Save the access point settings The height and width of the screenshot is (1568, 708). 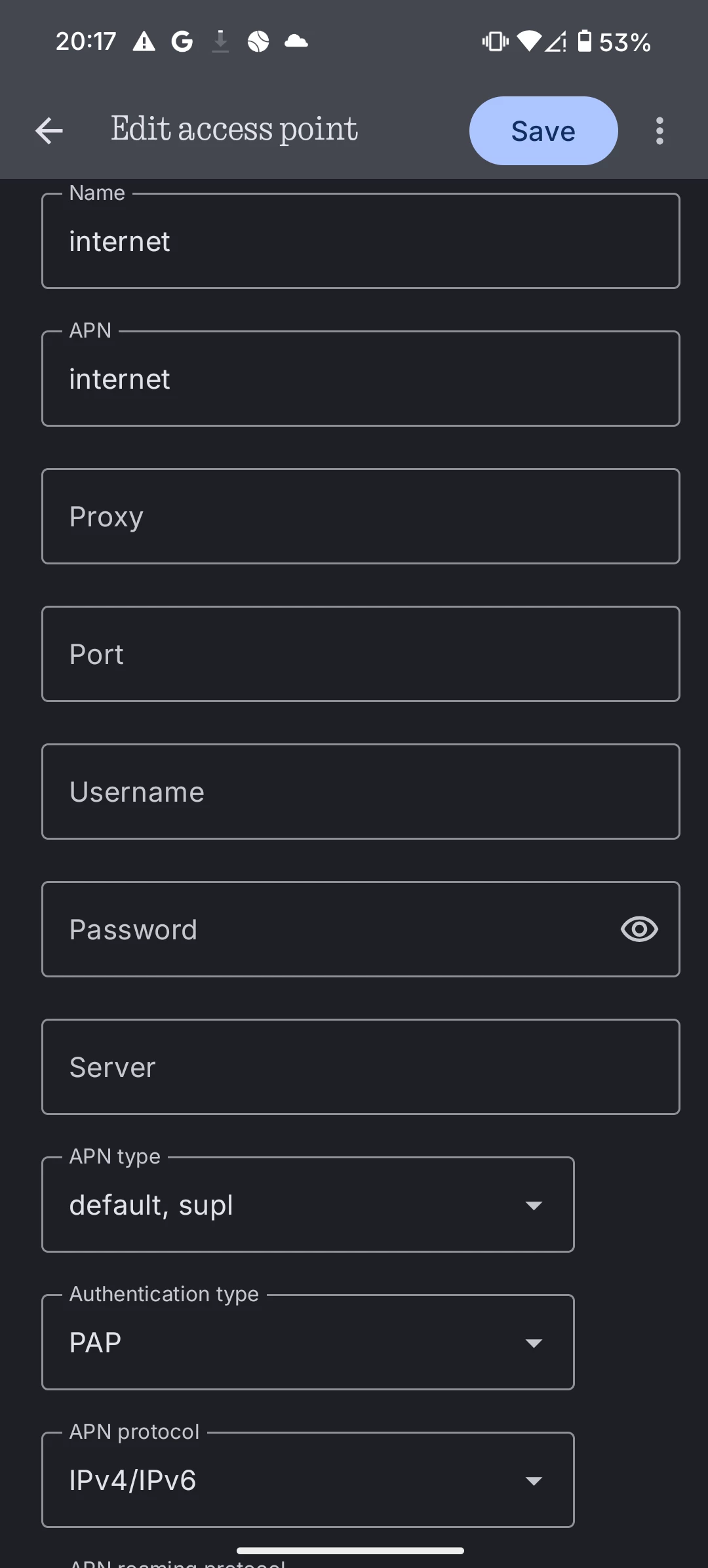tap(543, 131)
